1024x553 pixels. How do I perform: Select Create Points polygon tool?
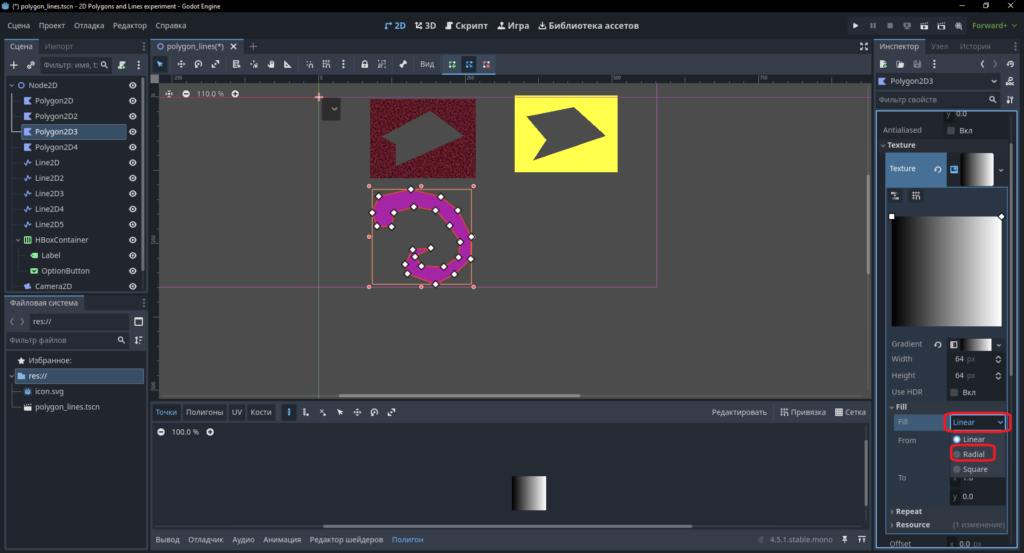[x=452, y=64]
